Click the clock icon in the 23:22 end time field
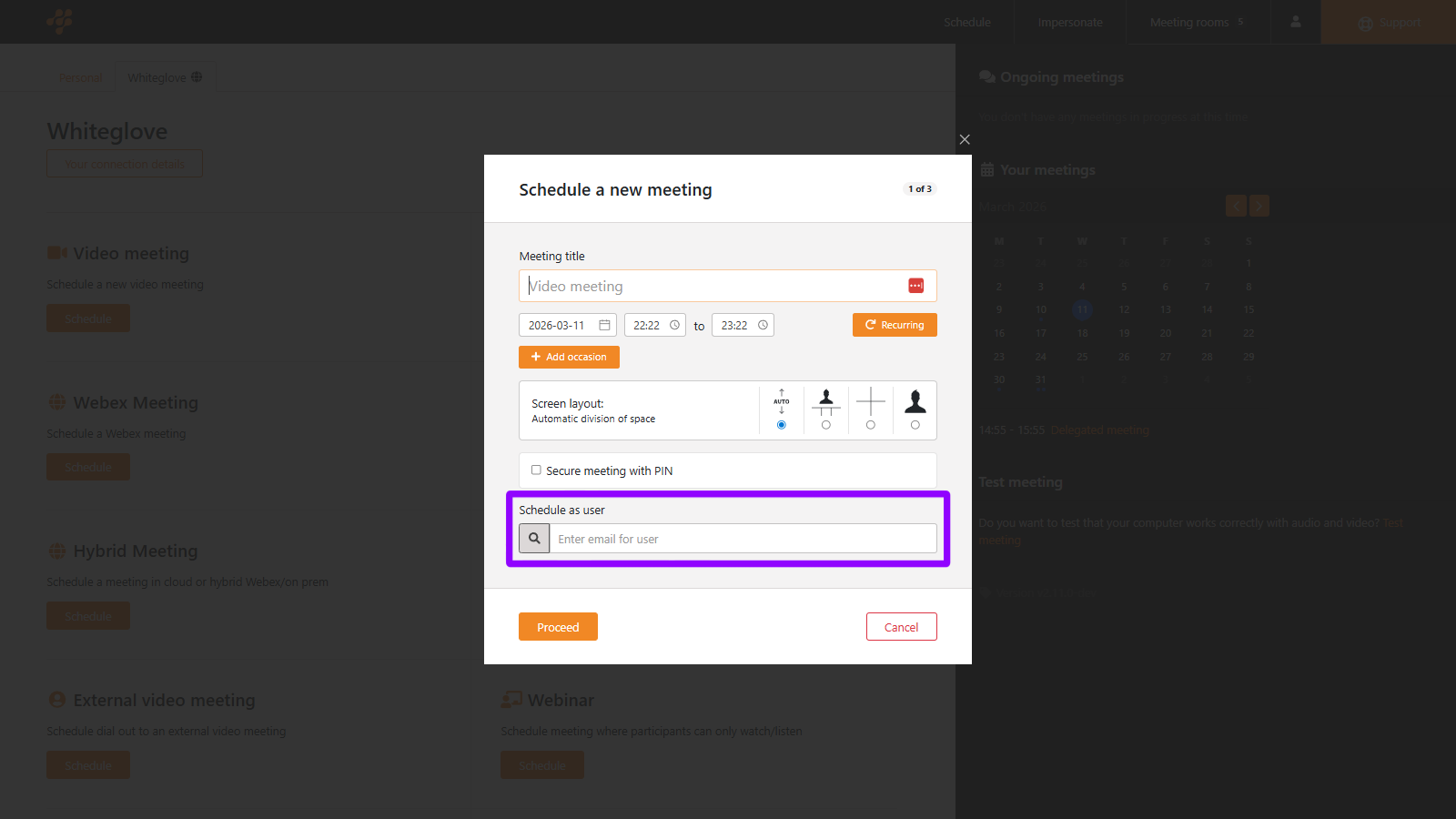This screenshot has width=1456, height=819. click(x=763, y=325)
